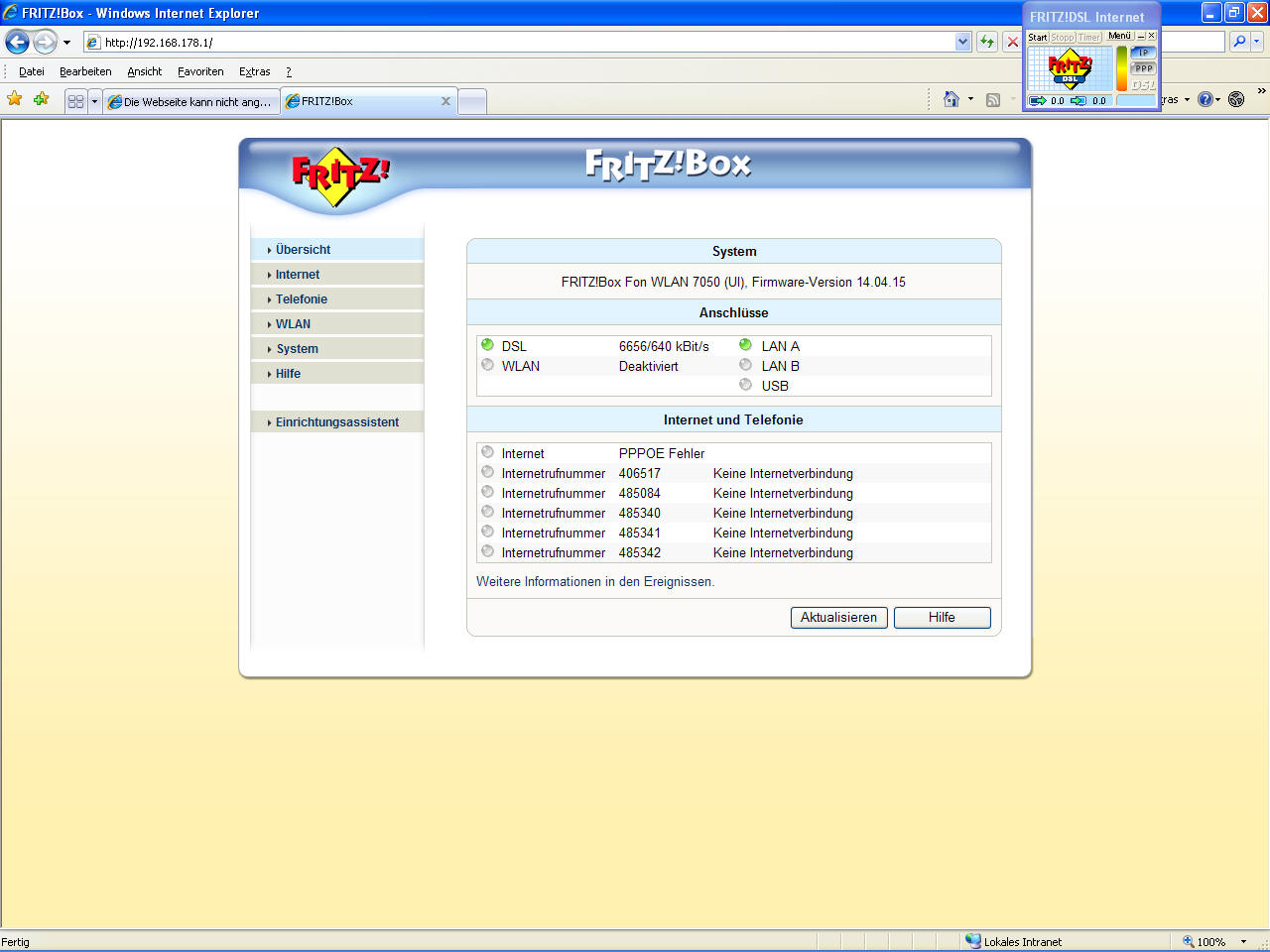Viewport: 1270px width, 952px height.
Task: Open a new blank tab
Action: coord(472,101)
